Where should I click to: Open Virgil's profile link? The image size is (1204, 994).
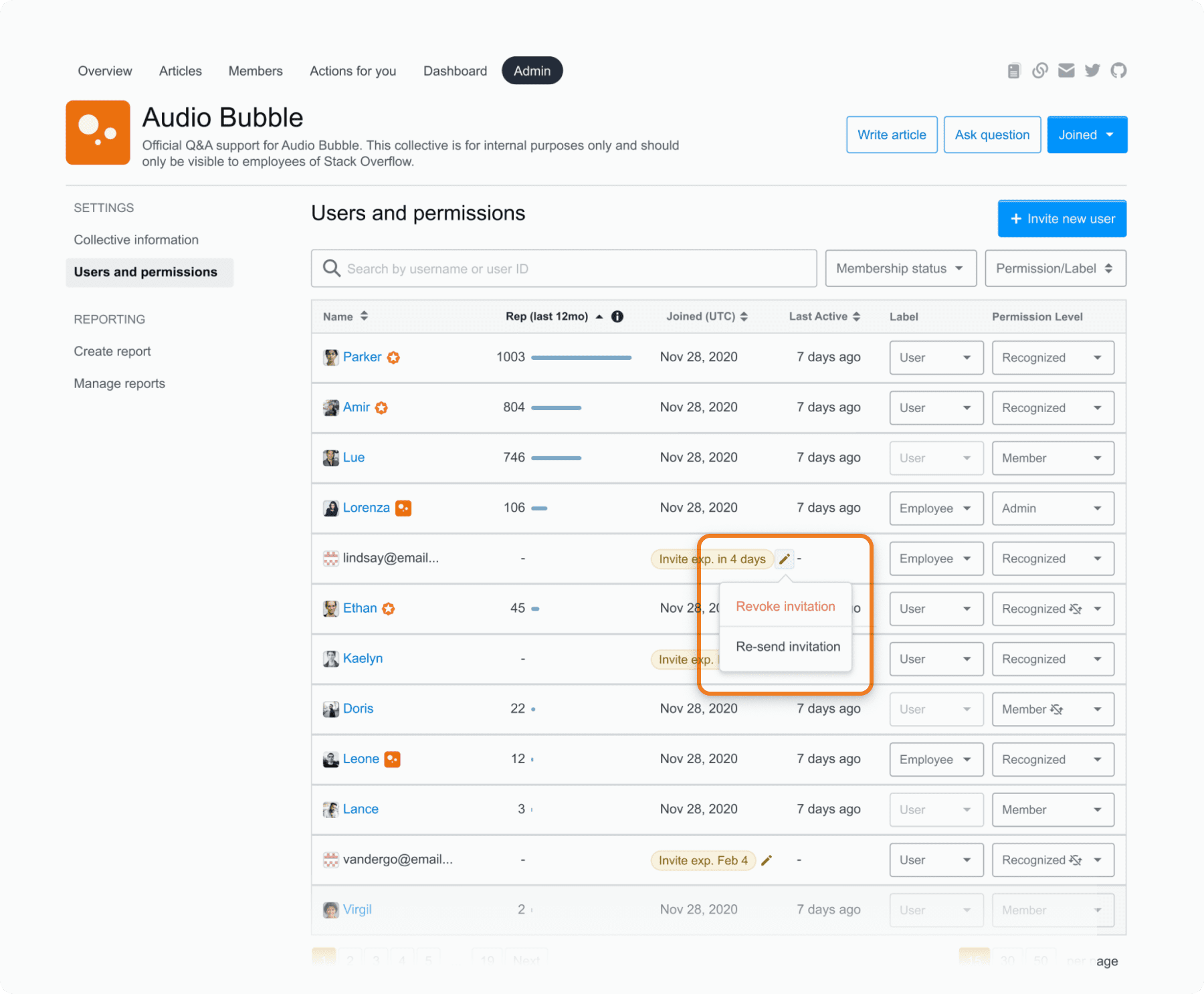pos(357,909)
